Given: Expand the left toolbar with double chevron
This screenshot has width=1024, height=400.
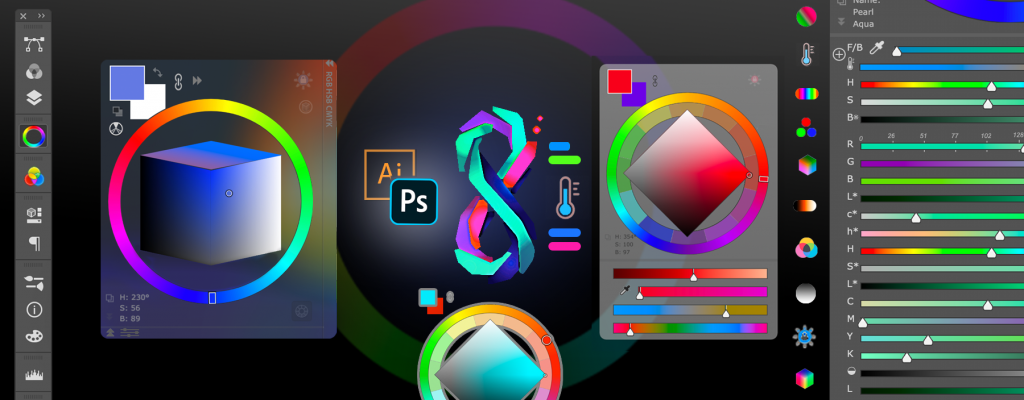Looking at the screenshot, I should tap(41, 16).
